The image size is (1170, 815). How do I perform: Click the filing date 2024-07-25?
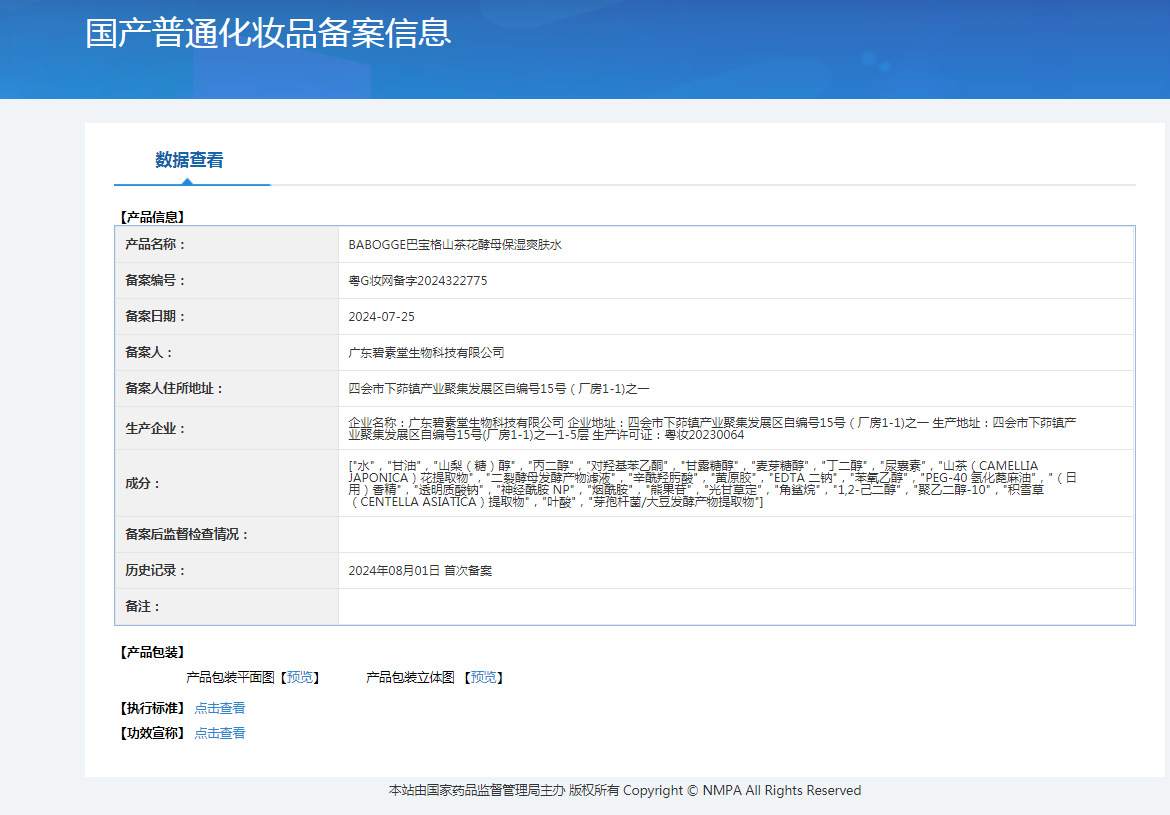381,317
